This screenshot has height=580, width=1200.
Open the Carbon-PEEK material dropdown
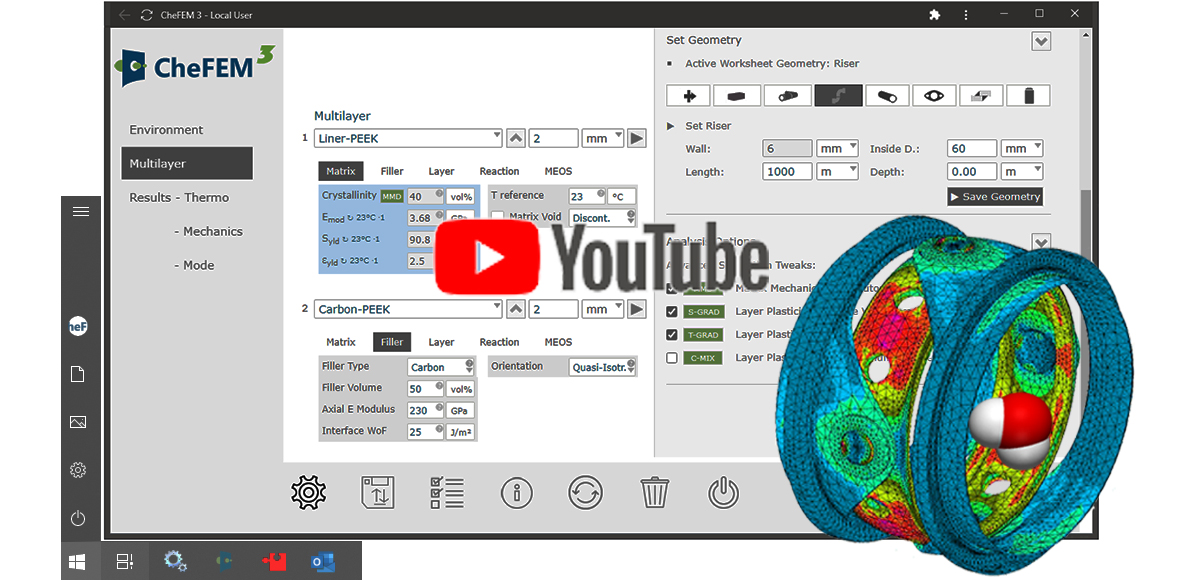(408, 309)
